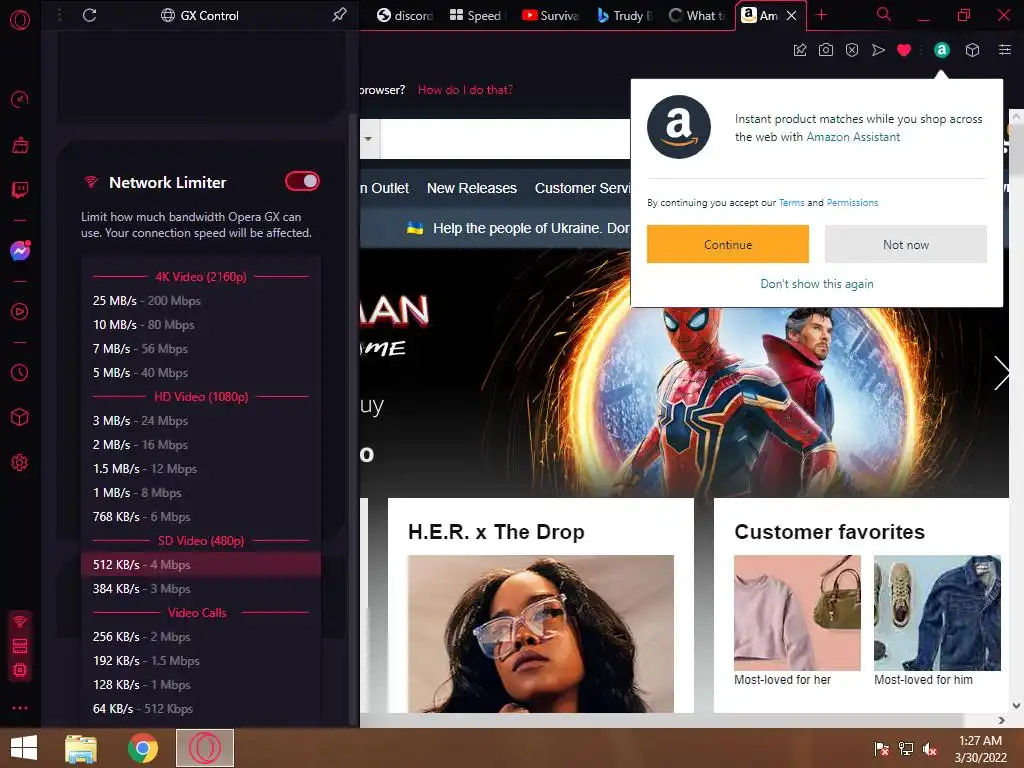Click the send flow arrow icon
The width and height of the screenshot is (1024, 768).
878,50
